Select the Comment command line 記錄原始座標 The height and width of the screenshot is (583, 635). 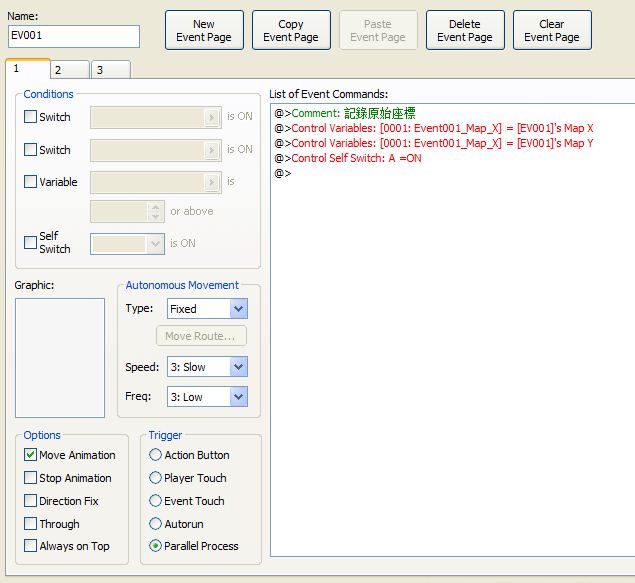pos(345,113)
